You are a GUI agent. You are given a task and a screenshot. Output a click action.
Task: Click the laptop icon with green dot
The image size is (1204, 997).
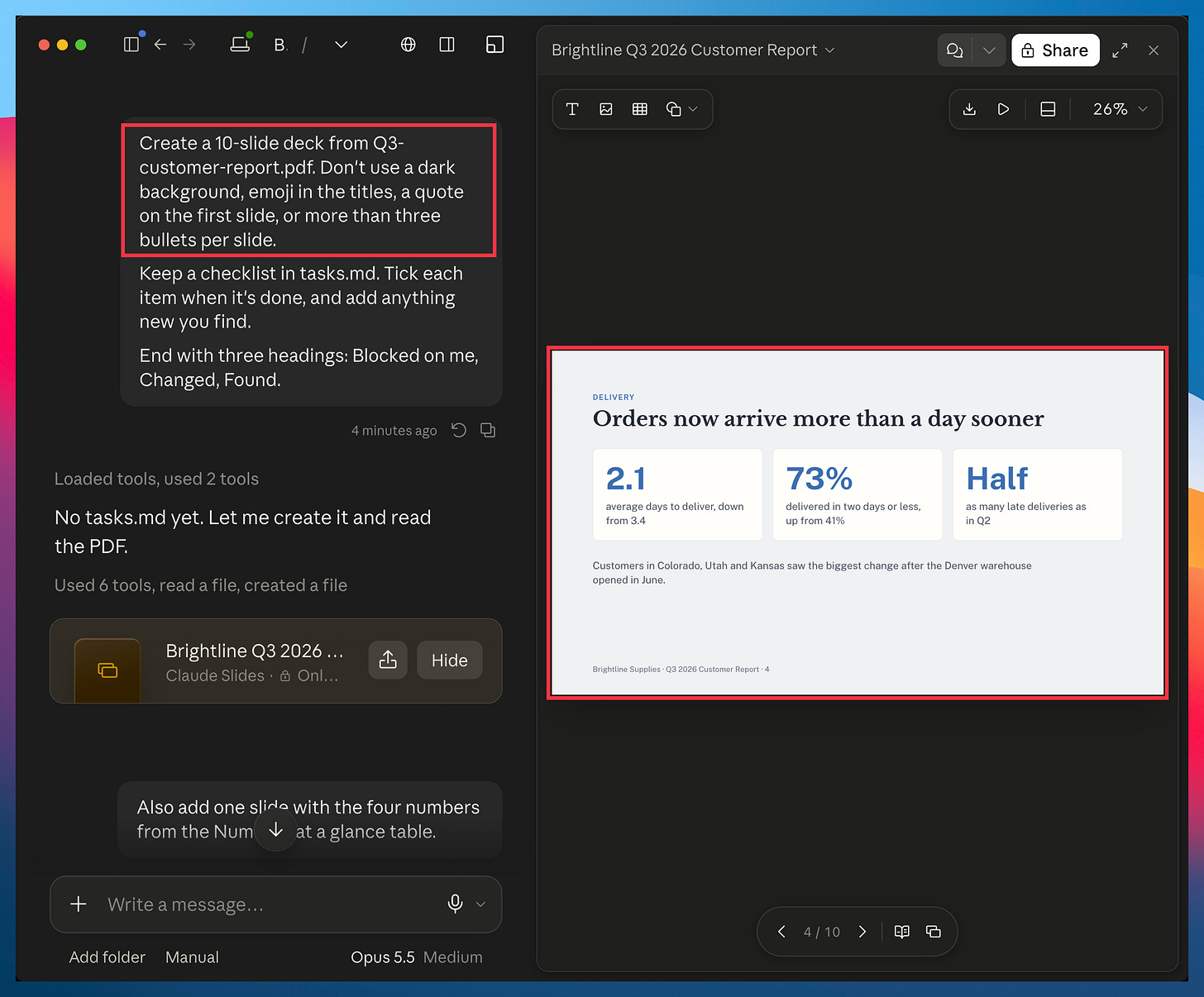(240, 45)
